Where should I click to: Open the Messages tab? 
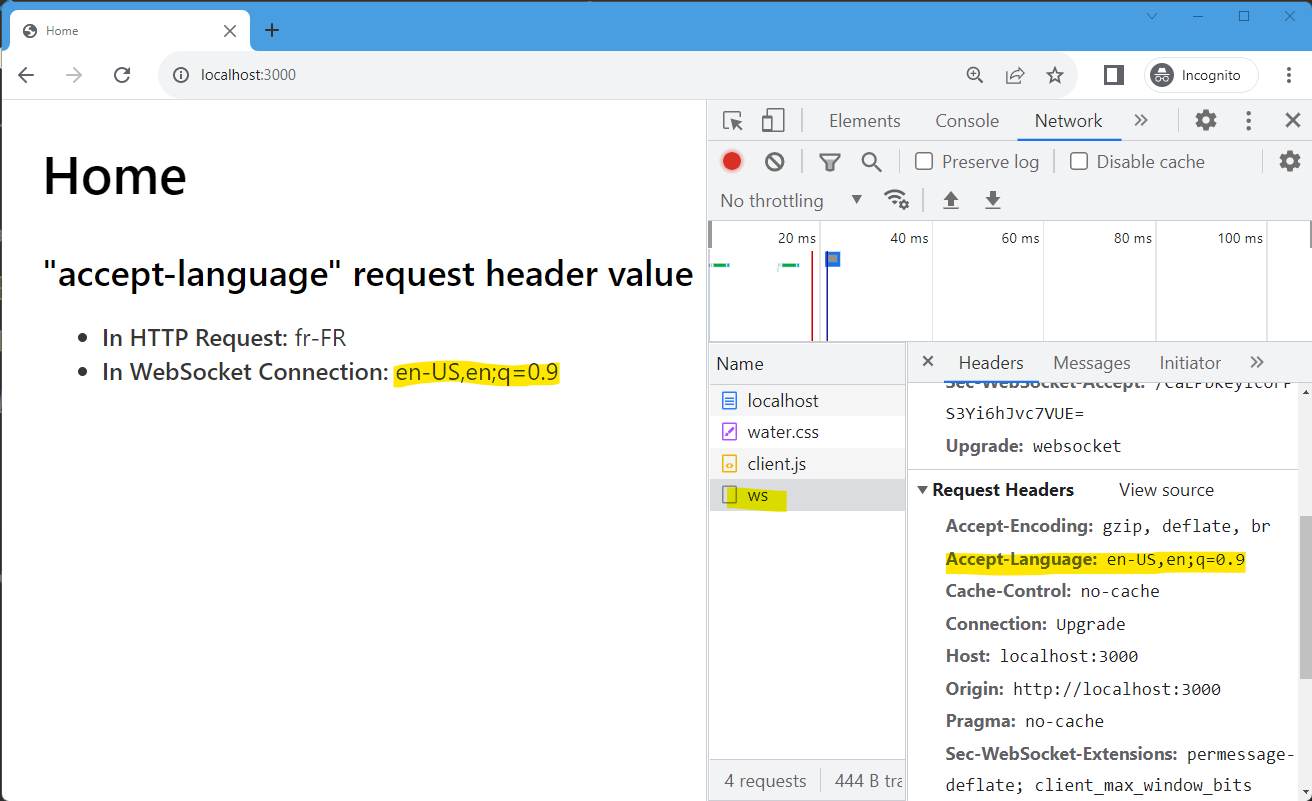(1091, 362)
